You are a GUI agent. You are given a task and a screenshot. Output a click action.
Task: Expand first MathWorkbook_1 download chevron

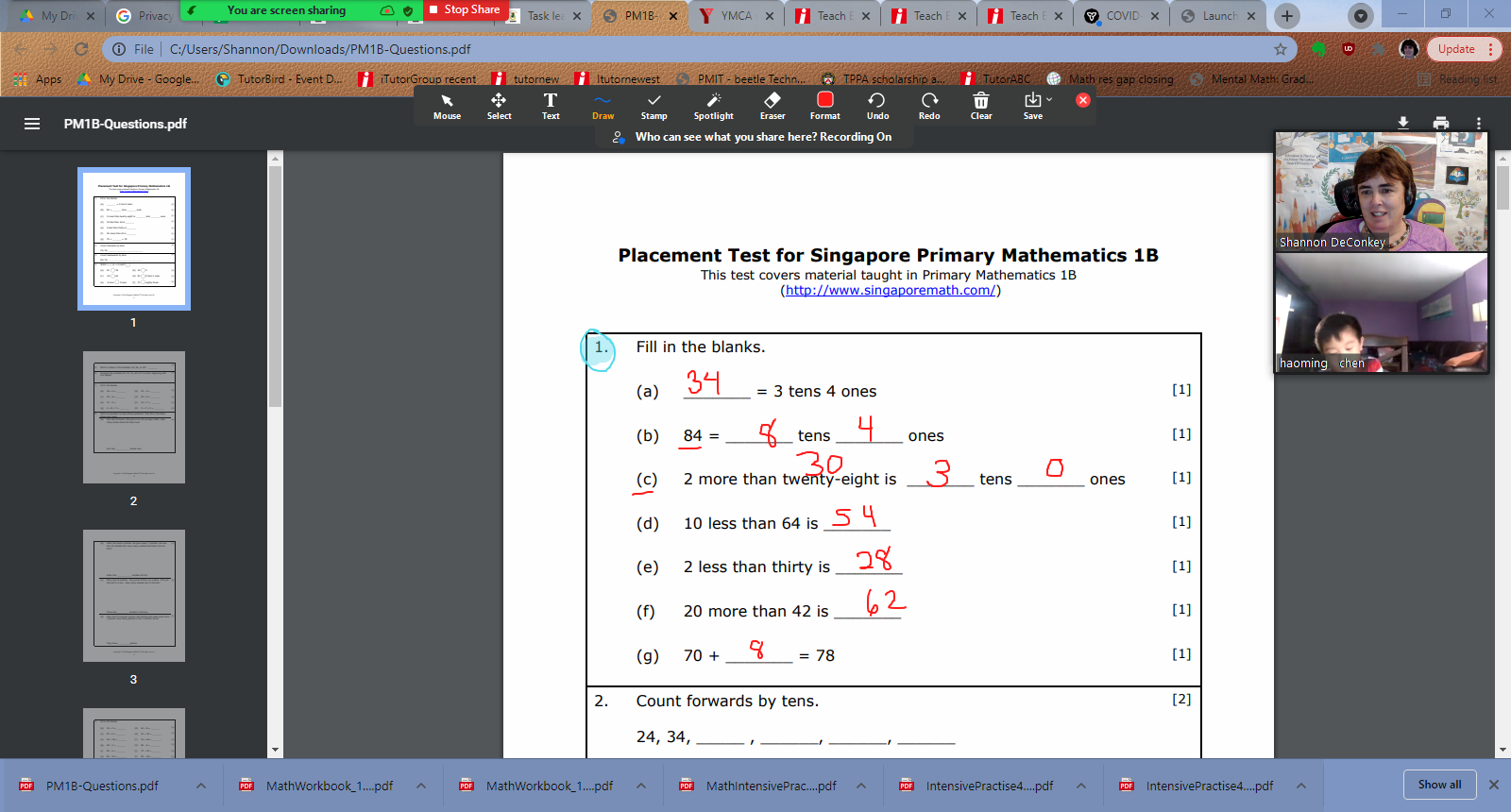point(421,786)
